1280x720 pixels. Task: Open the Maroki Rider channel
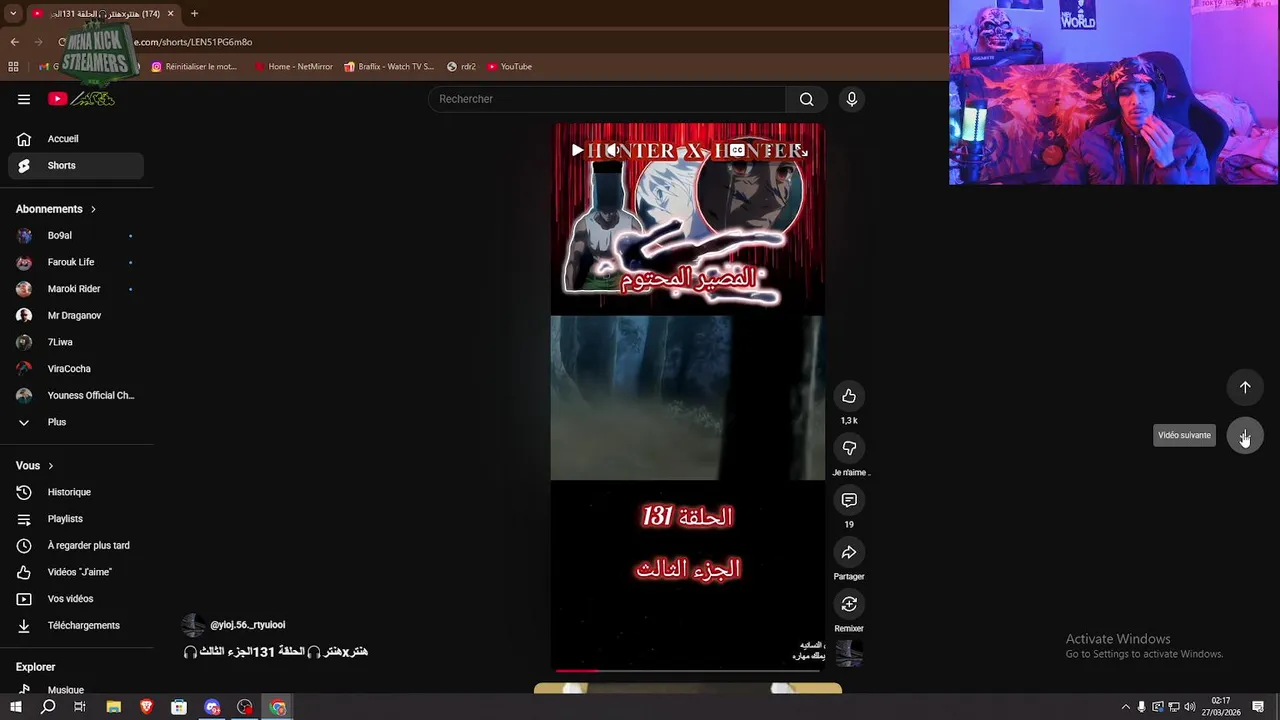(x=76, y=289)
